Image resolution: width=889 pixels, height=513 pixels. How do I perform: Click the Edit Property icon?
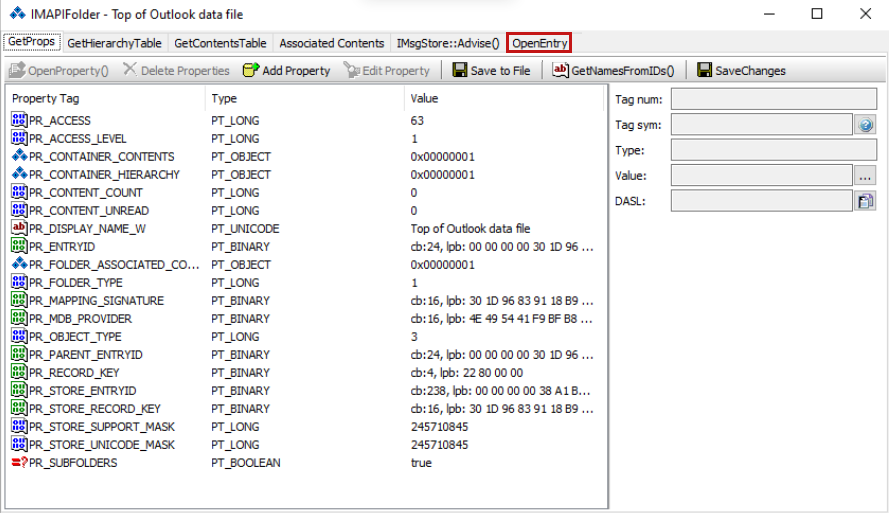click(x=352, y=70)
